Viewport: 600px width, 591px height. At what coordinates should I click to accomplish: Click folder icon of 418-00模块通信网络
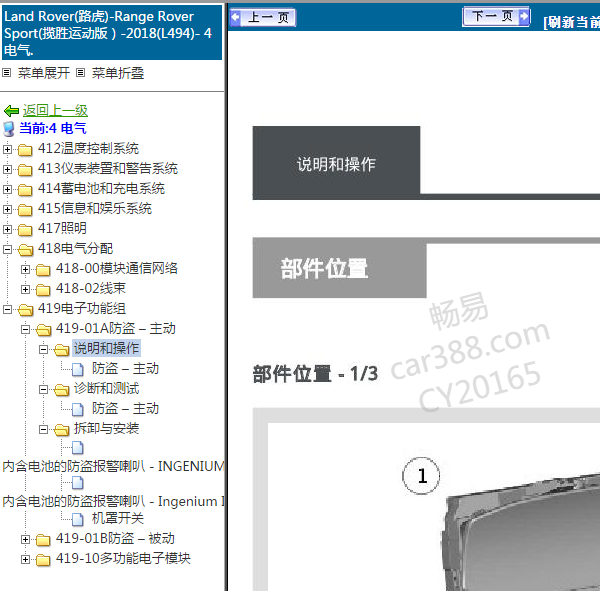43,269
